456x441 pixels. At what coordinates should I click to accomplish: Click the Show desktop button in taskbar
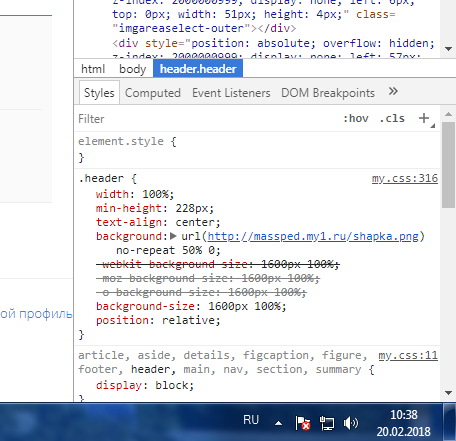point(450,422)
